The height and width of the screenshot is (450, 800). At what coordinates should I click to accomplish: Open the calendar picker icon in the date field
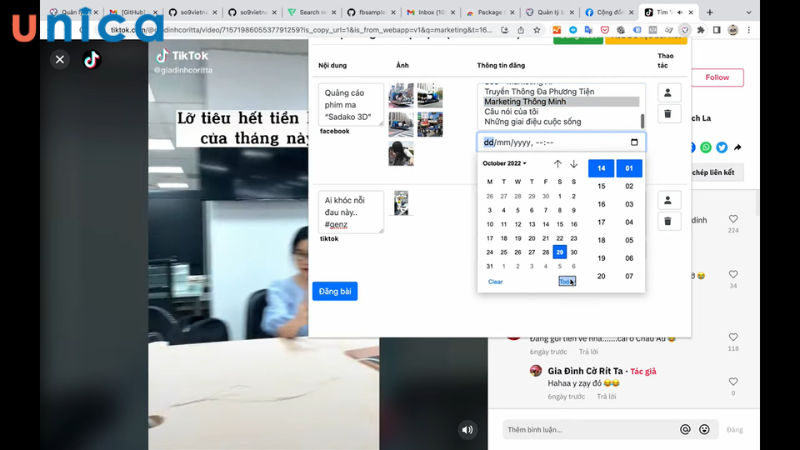click(634, 142)
